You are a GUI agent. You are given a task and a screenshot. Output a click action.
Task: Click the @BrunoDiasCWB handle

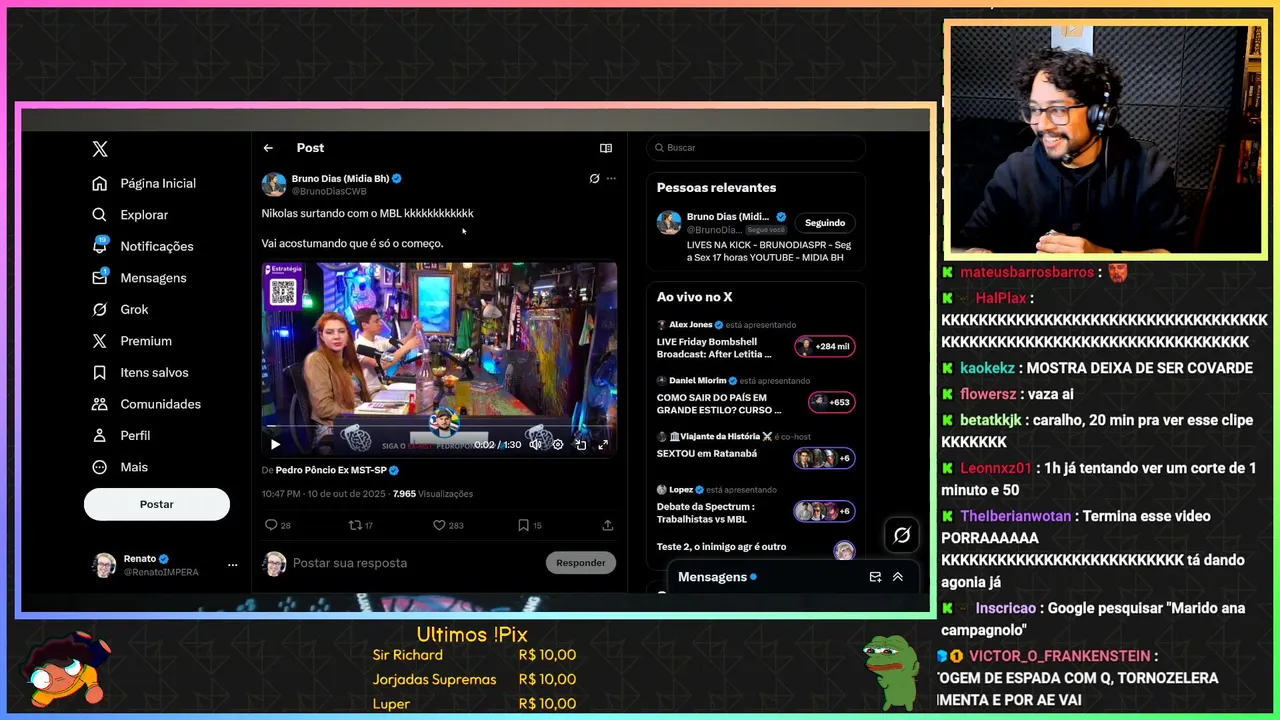(329, 191)
